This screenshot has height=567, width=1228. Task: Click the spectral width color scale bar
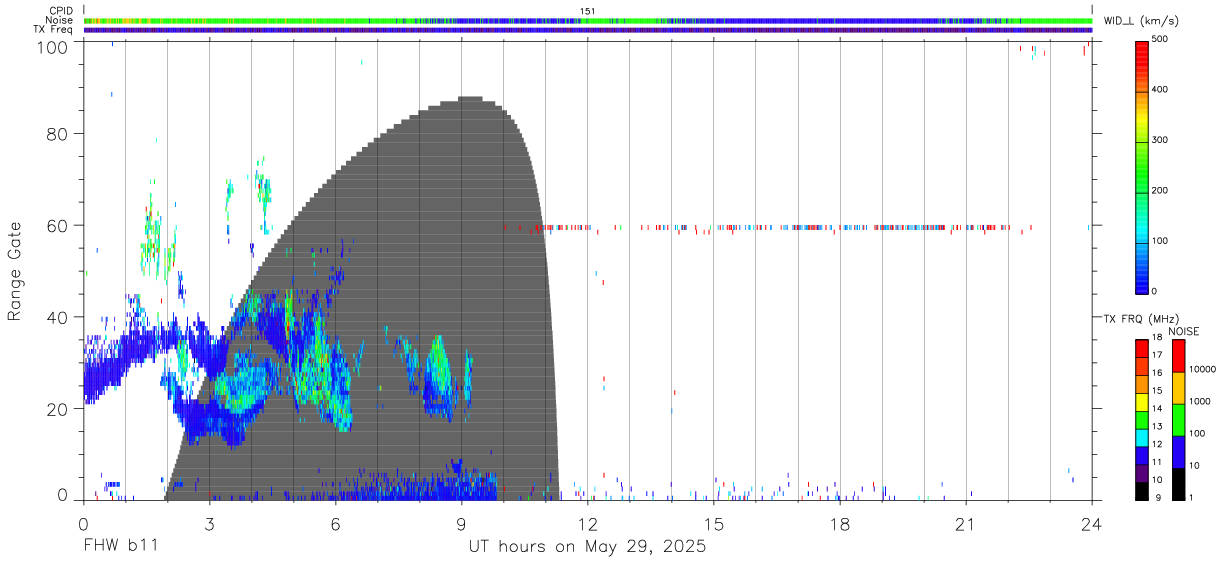click(x=1142, y=166)
